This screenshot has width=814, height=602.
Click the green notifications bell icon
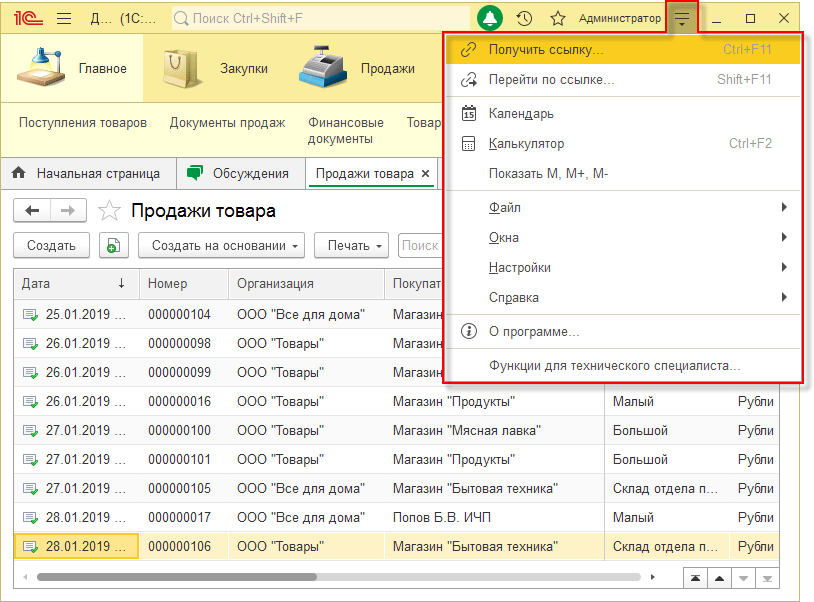[490, 18]
